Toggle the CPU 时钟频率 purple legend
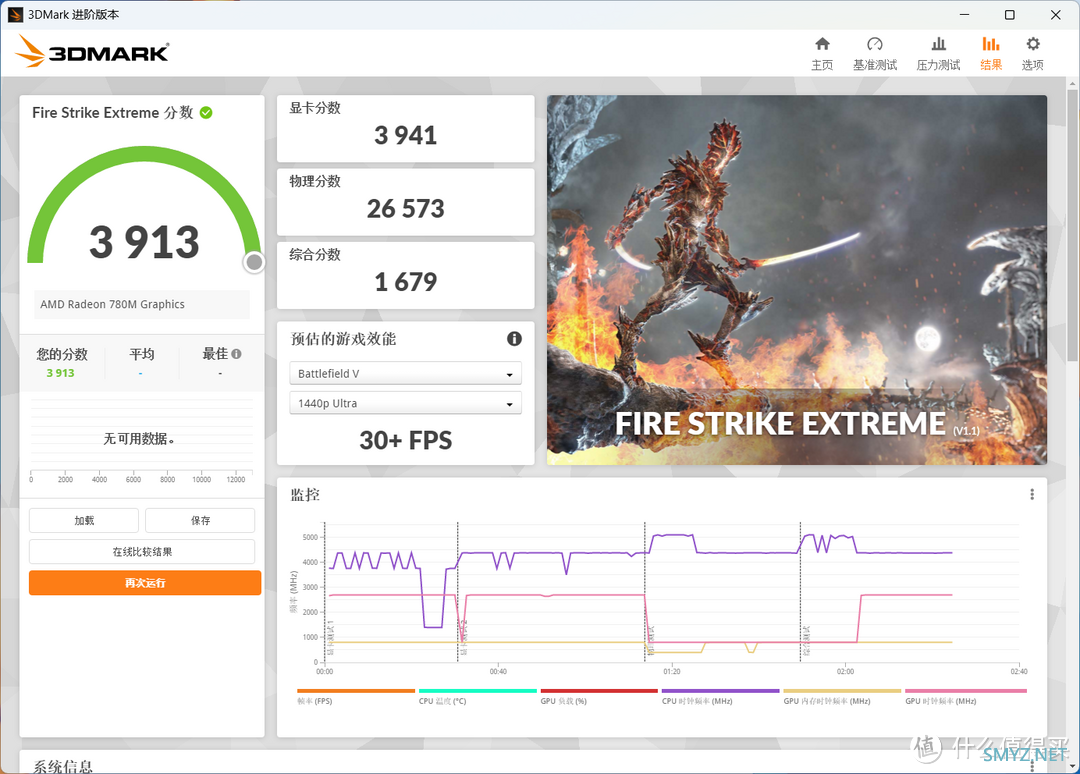Viewport: 1080px width, 774px height. (720, 696)
